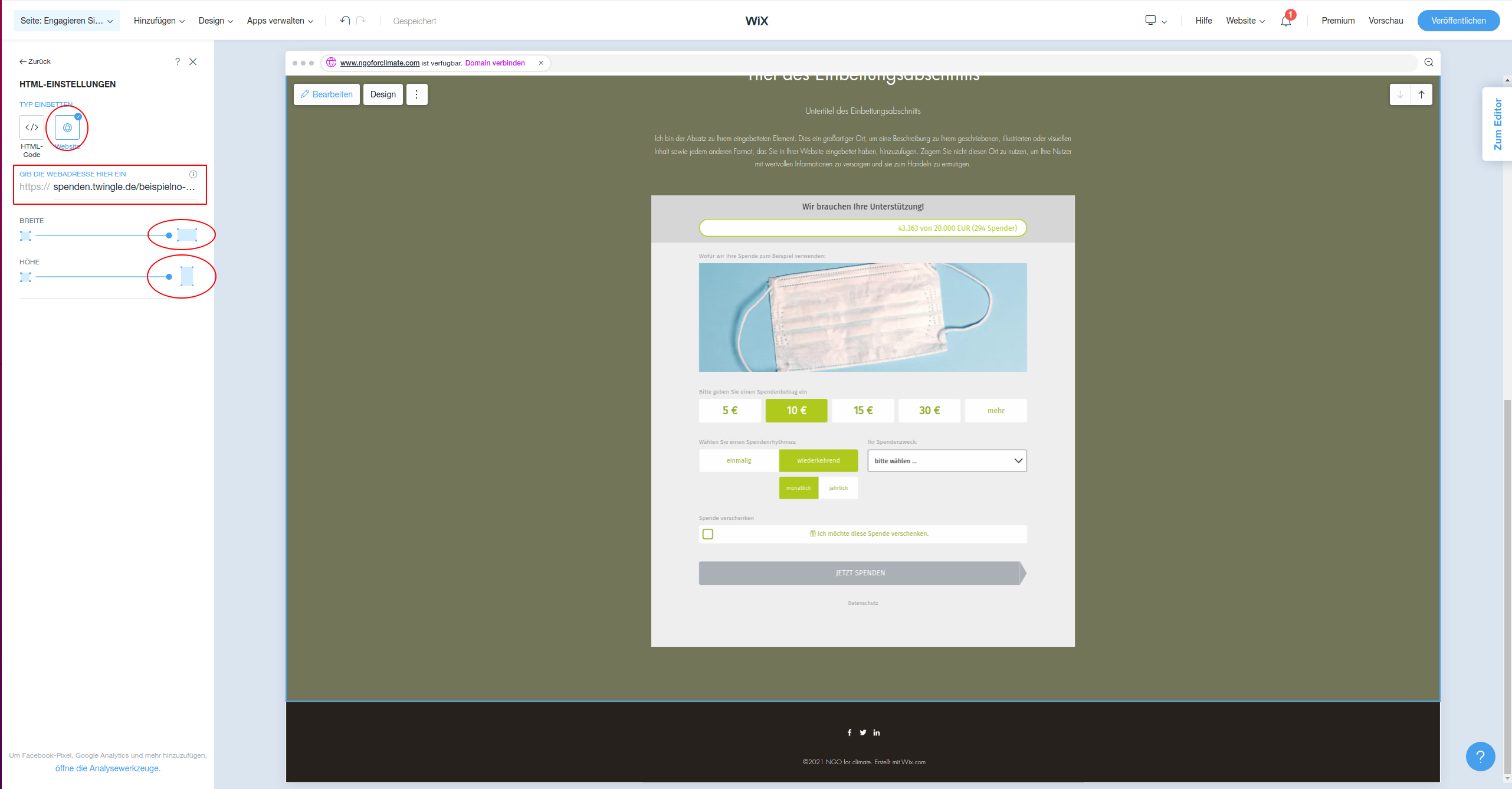The height and width of the screenshot is (789, 1512).
Task: Redo the last action
Action: [361, 21]
